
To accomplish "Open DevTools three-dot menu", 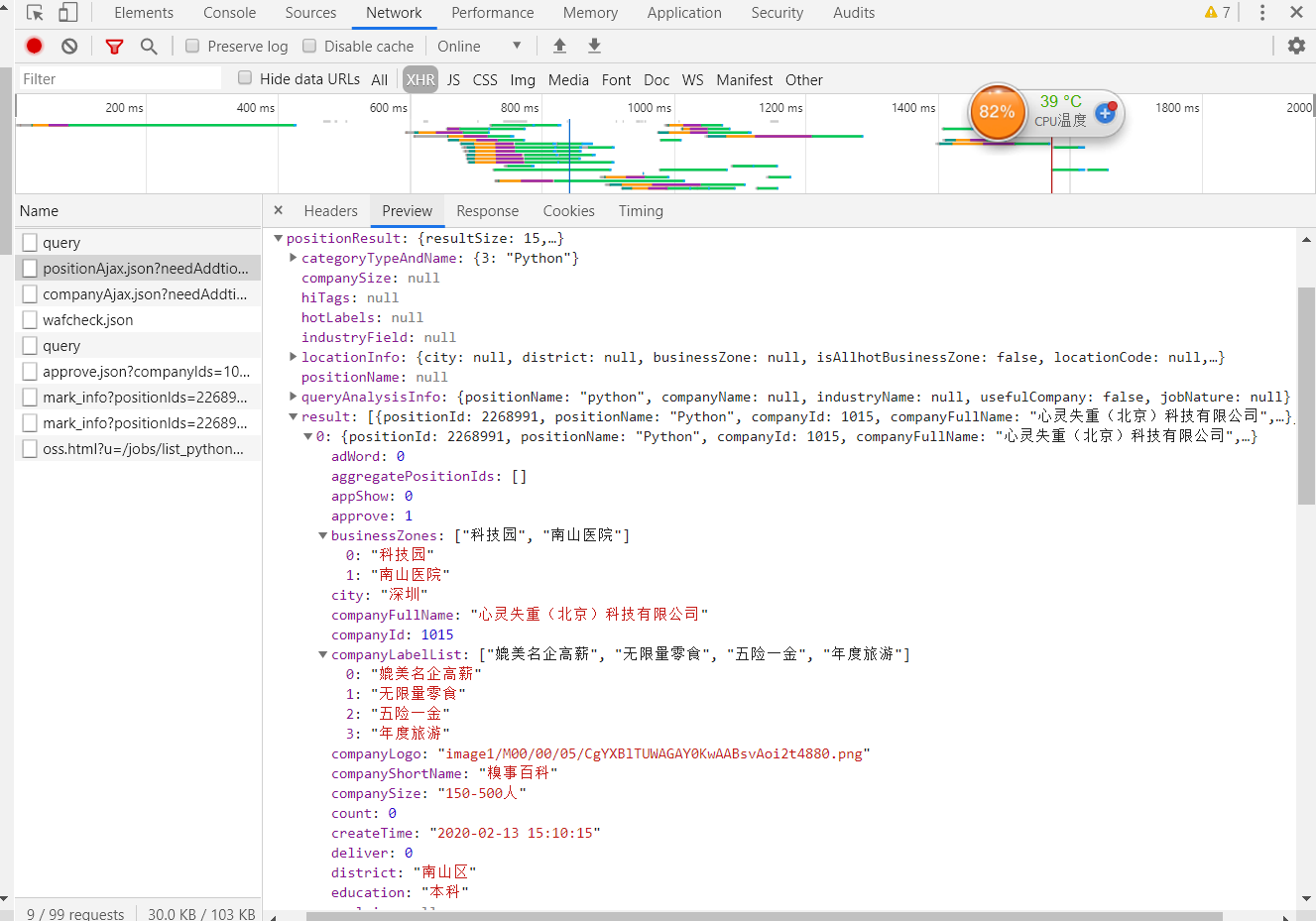I will (1261, 13).
